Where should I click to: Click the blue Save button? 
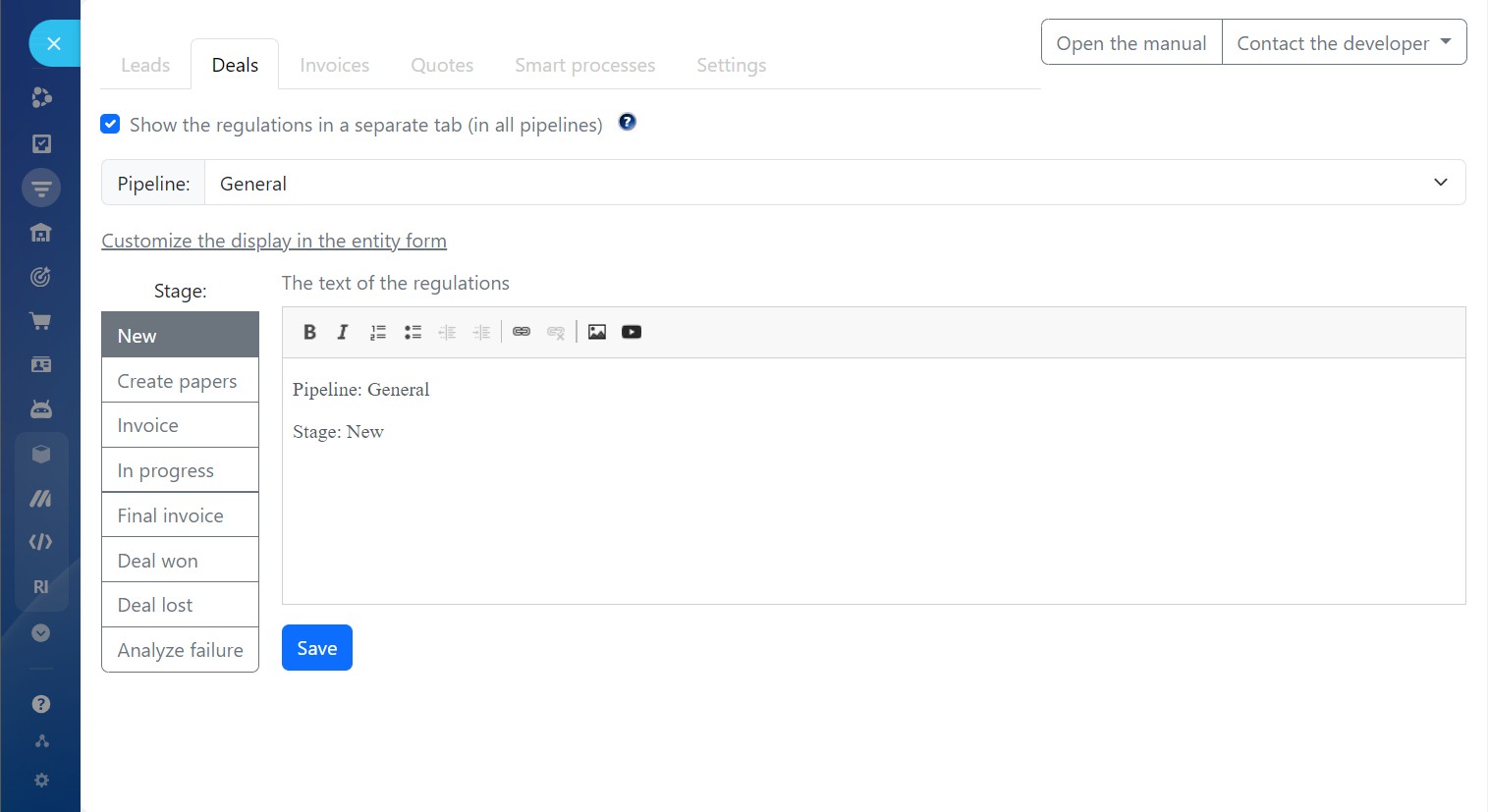(x=316, y=648)
